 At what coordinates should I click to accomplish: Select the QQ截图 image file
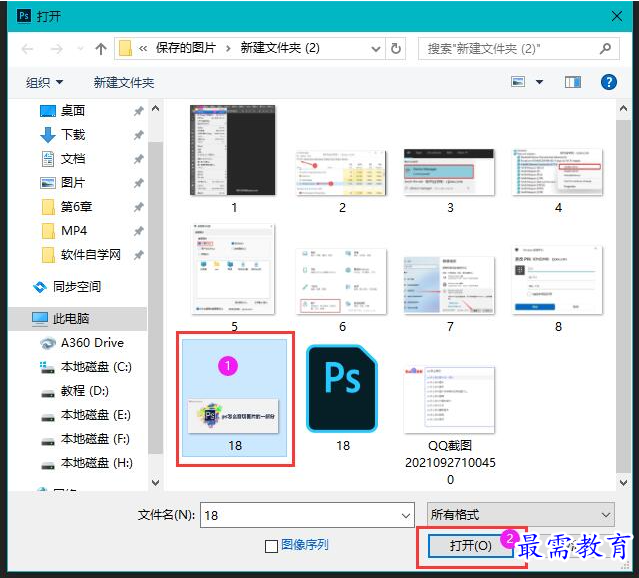(449, 400)
